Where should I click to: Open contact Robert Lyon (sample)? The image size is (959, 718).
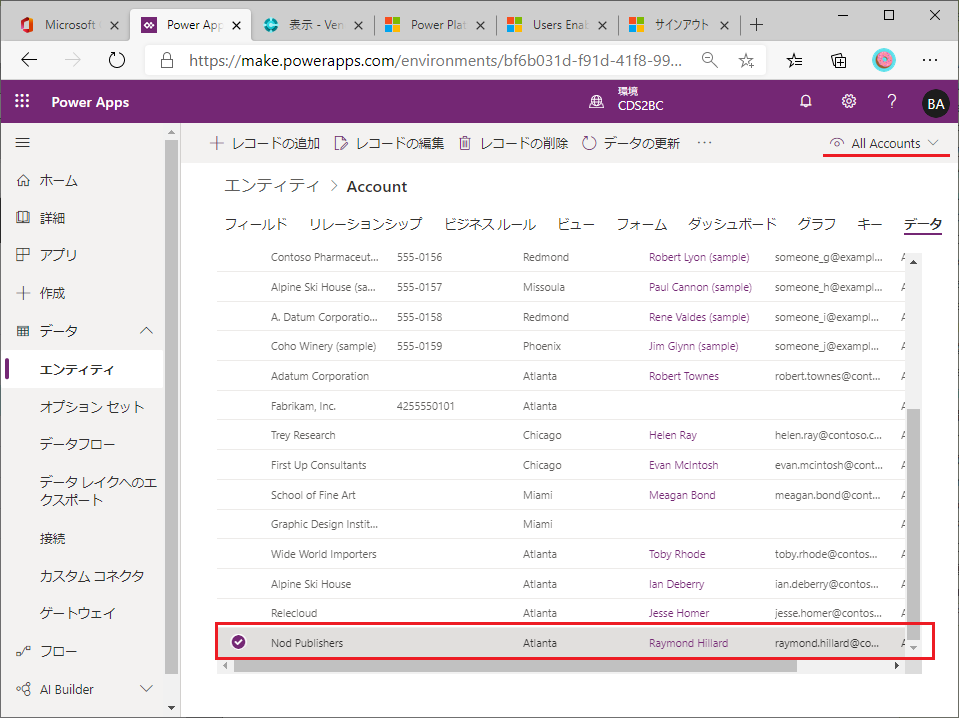699,257
